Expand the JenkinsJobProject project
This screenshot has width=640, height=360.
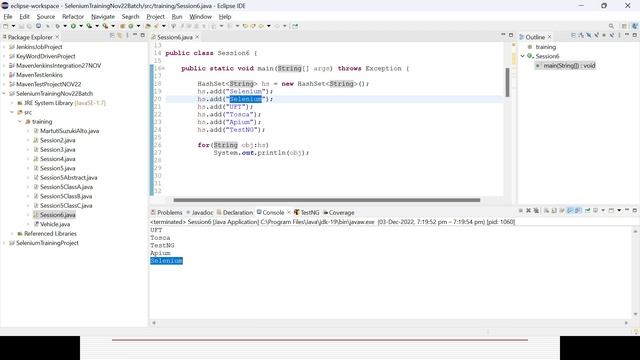coord(4,47)
